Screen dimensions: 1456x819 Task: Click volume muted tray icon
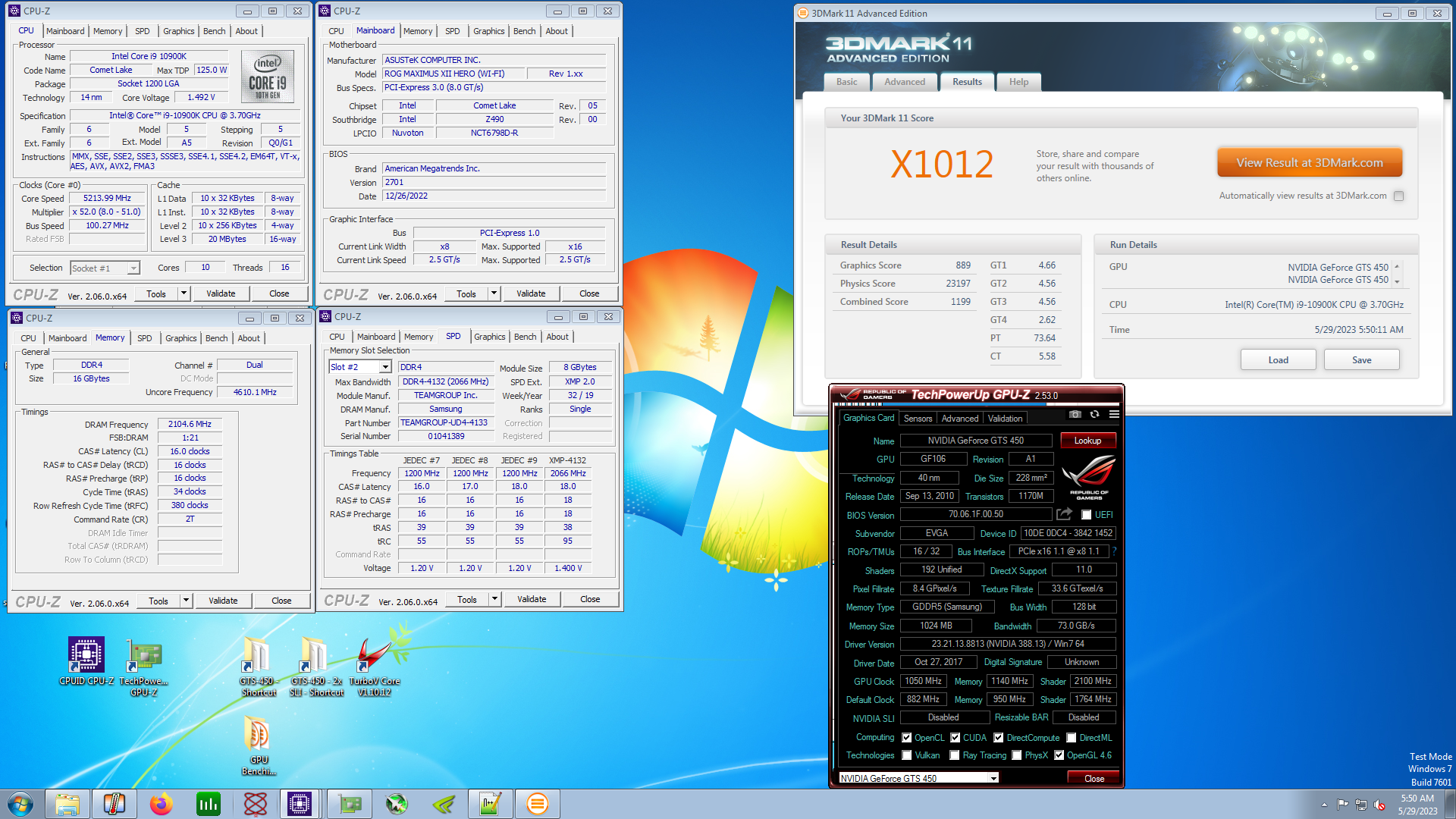coord(1379,805)
